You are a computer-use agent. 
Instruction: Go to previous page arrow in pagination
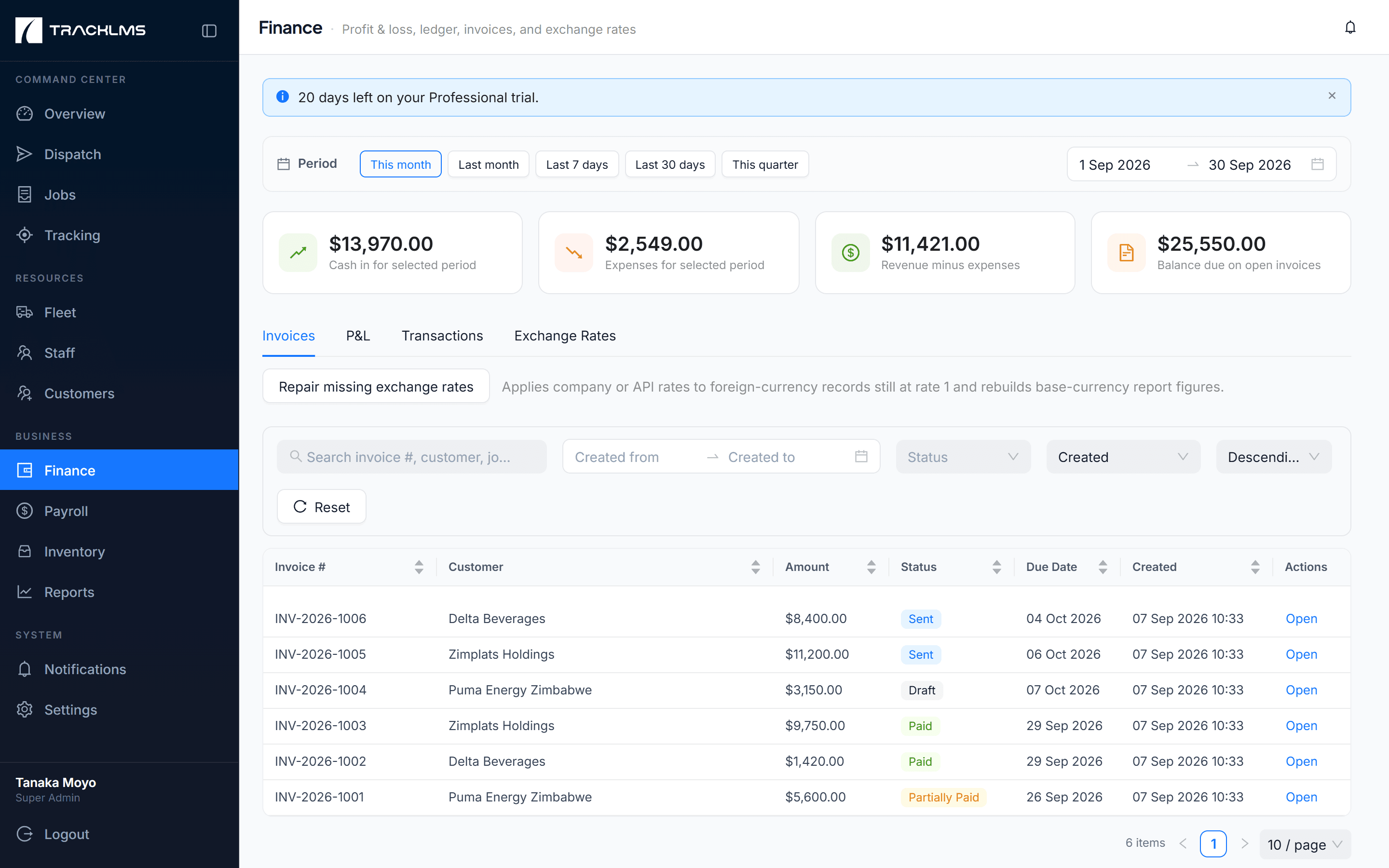1183,843
